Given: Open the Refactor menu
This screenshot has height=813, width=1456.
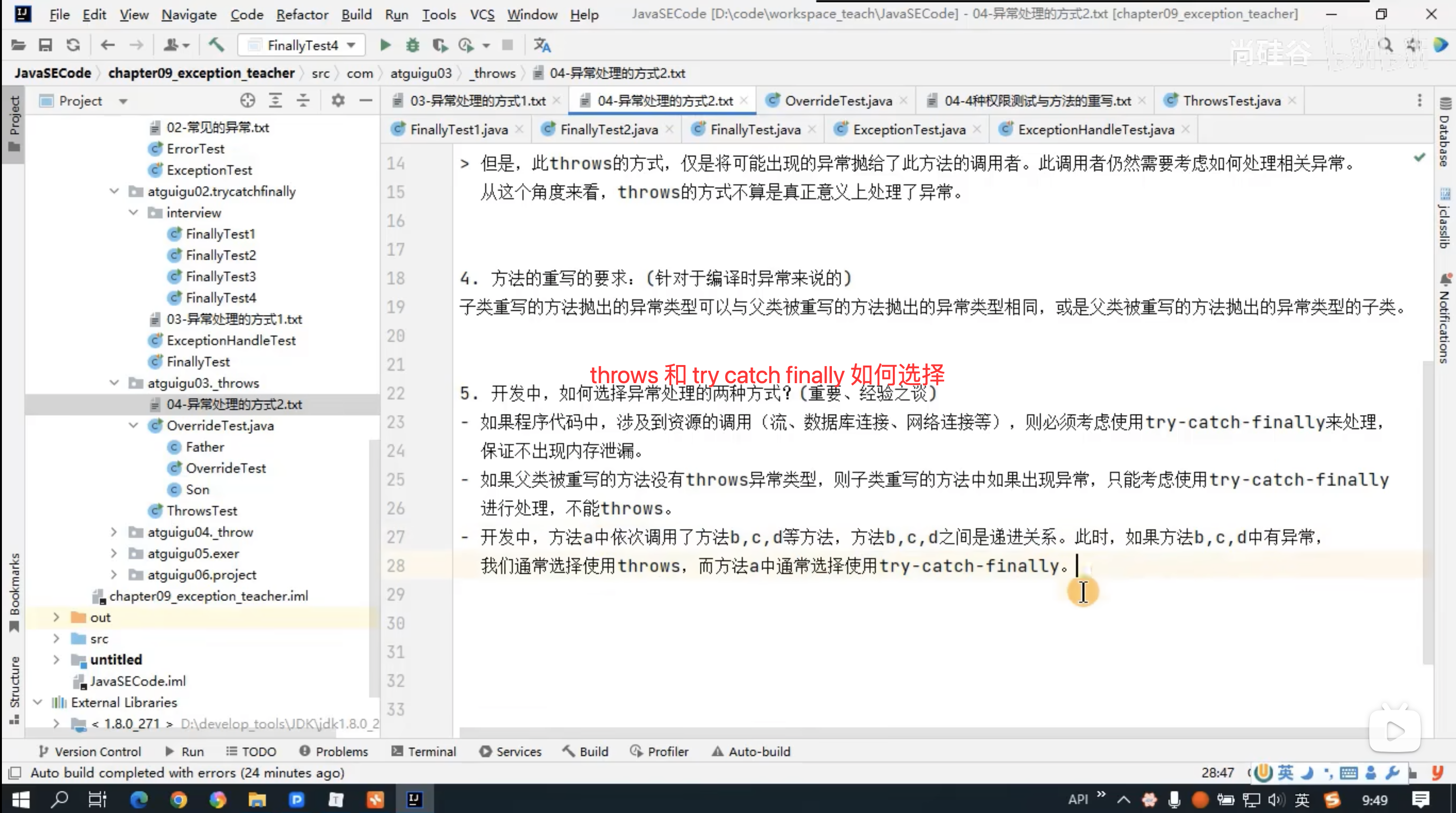Looking at the screenshot, I should pyautogui.click(x=302, y=15).
